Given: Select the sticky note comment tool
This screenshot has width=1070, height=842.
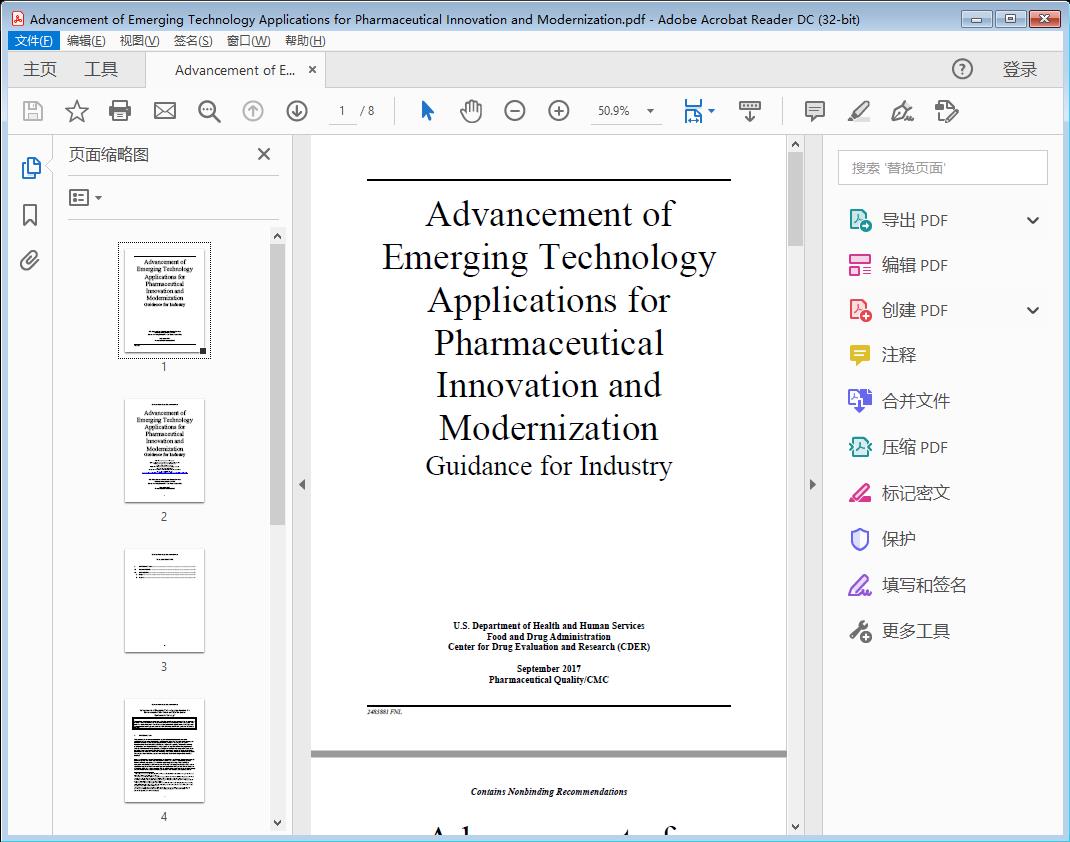Looking at the screenshot, I should coord(815,111).
